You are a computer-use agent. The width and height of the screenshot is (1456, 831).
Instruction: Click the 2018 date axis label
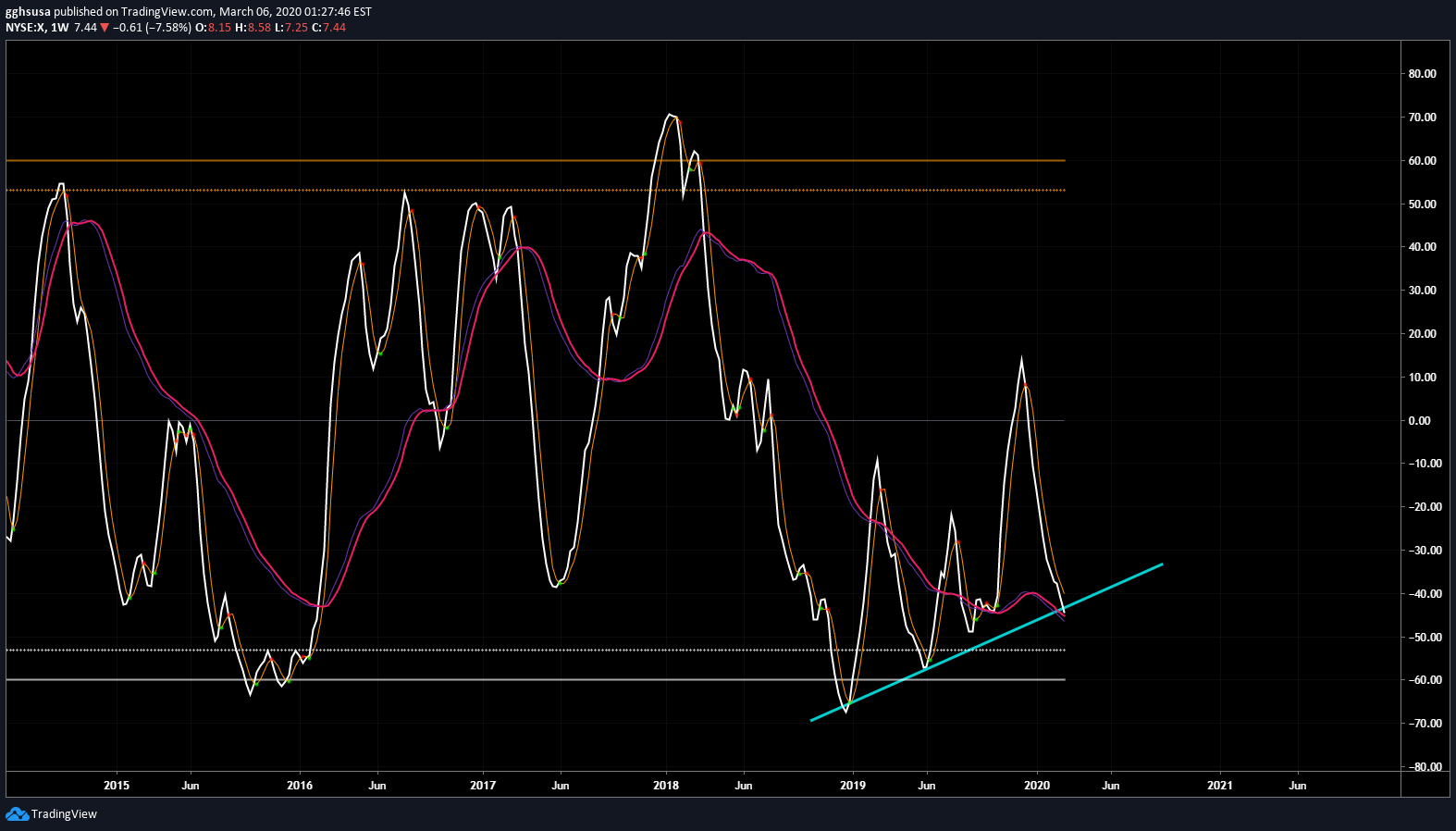pyautogui.click(x=666, y=786)
